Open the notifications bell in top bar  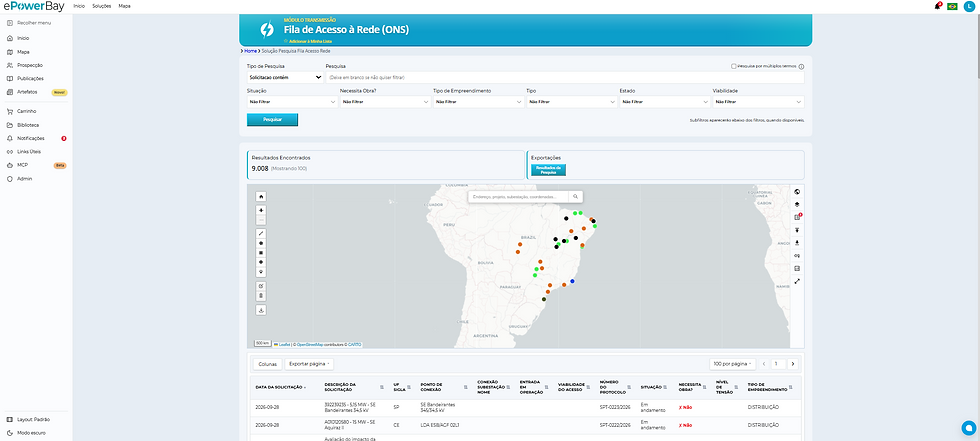938,6
